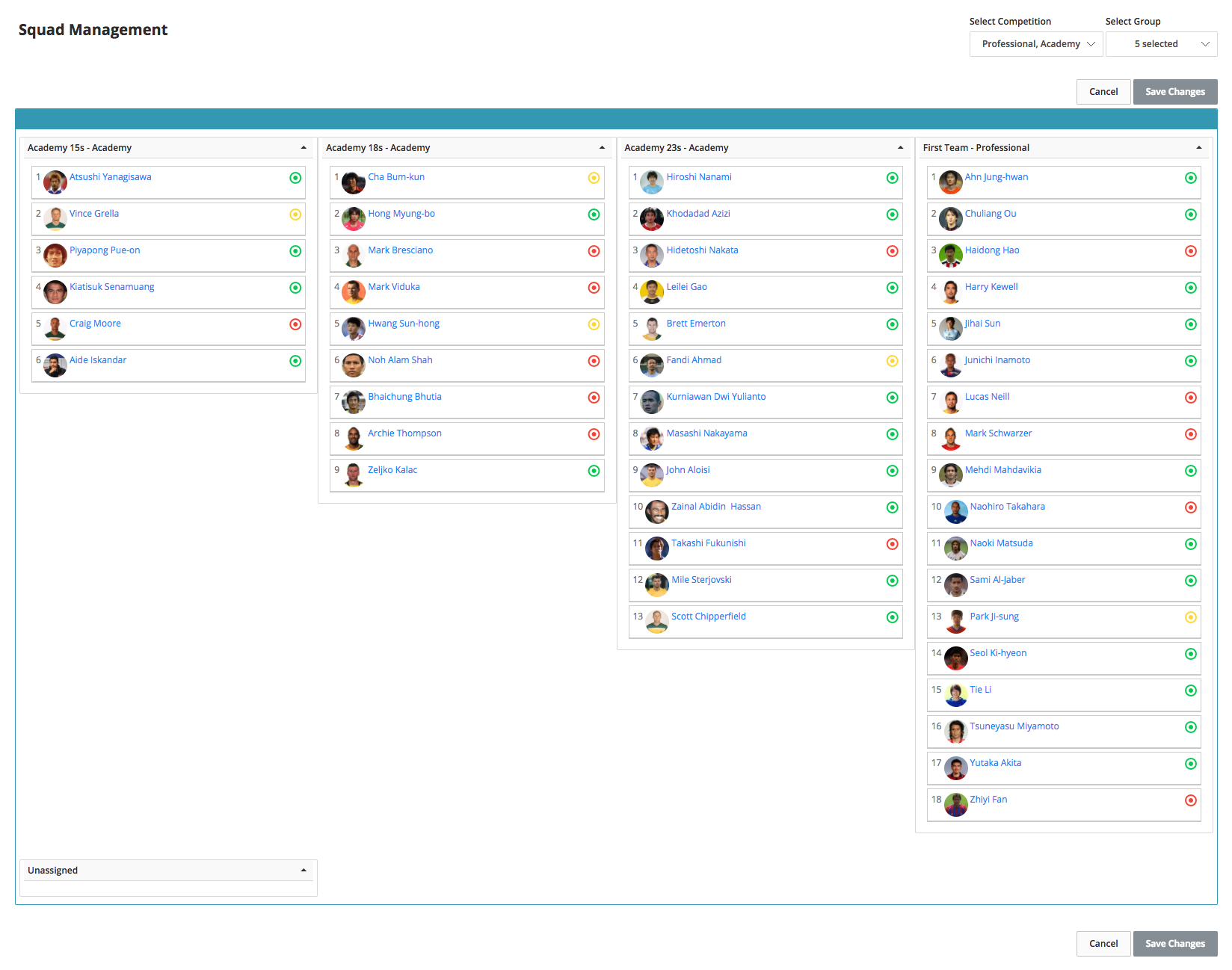Viewport: 1232px width, 970px height.
Task: Open Khodadad Azizi player link
Action: point(698,214)
